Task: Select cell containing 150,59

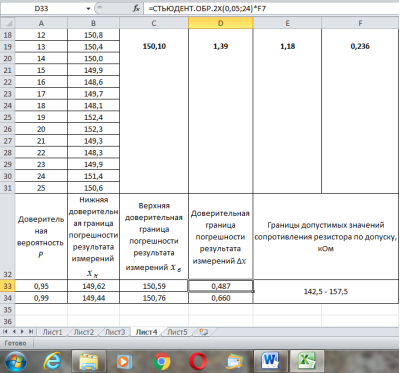Action: (154, 286)
